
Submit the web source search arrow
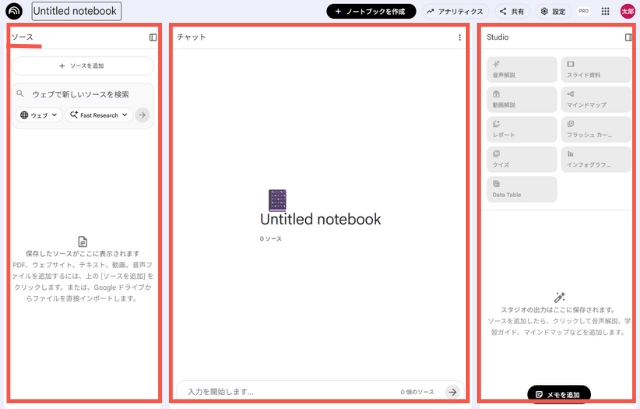point(143,115)
